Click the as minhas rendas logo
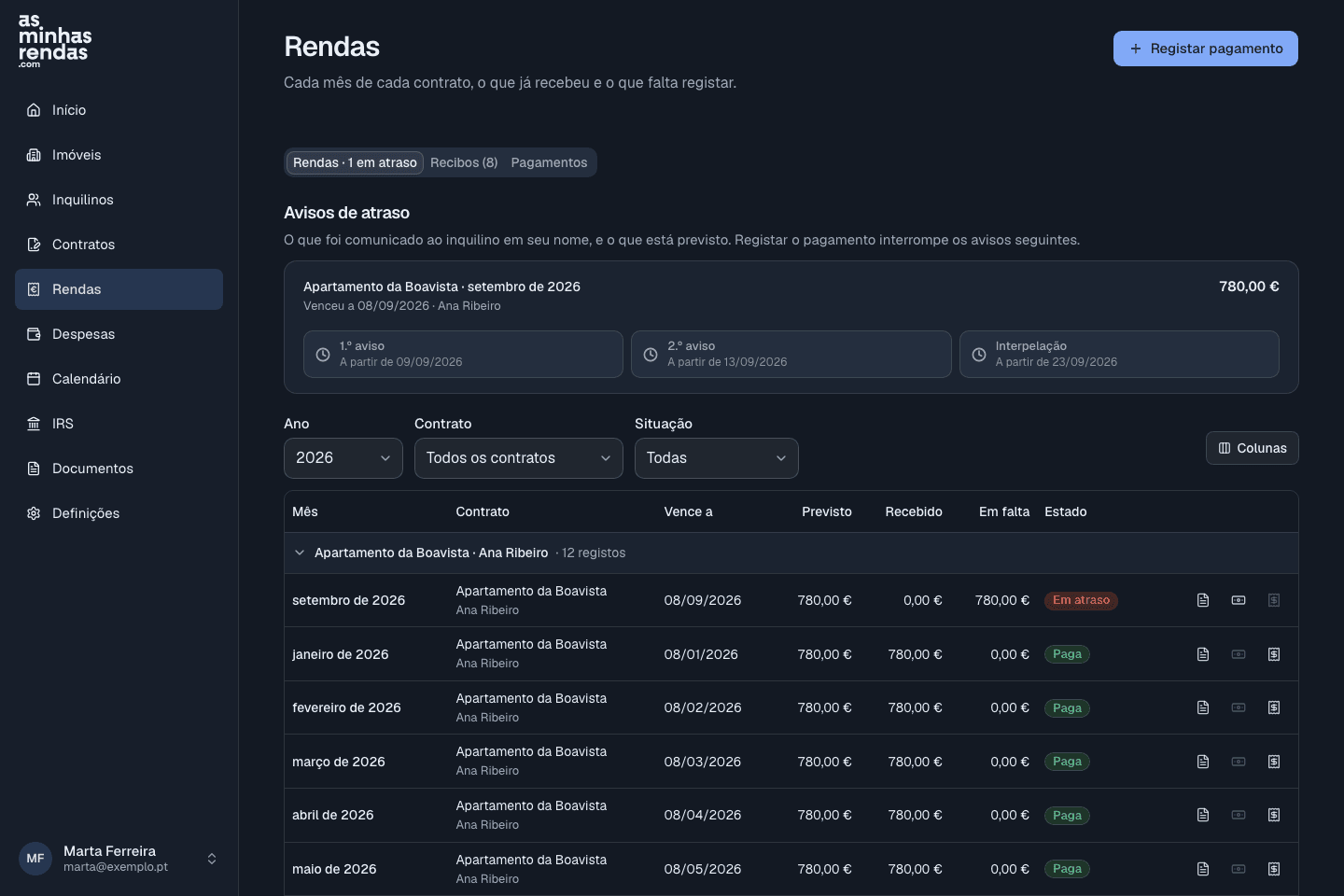 pos(55,40)
